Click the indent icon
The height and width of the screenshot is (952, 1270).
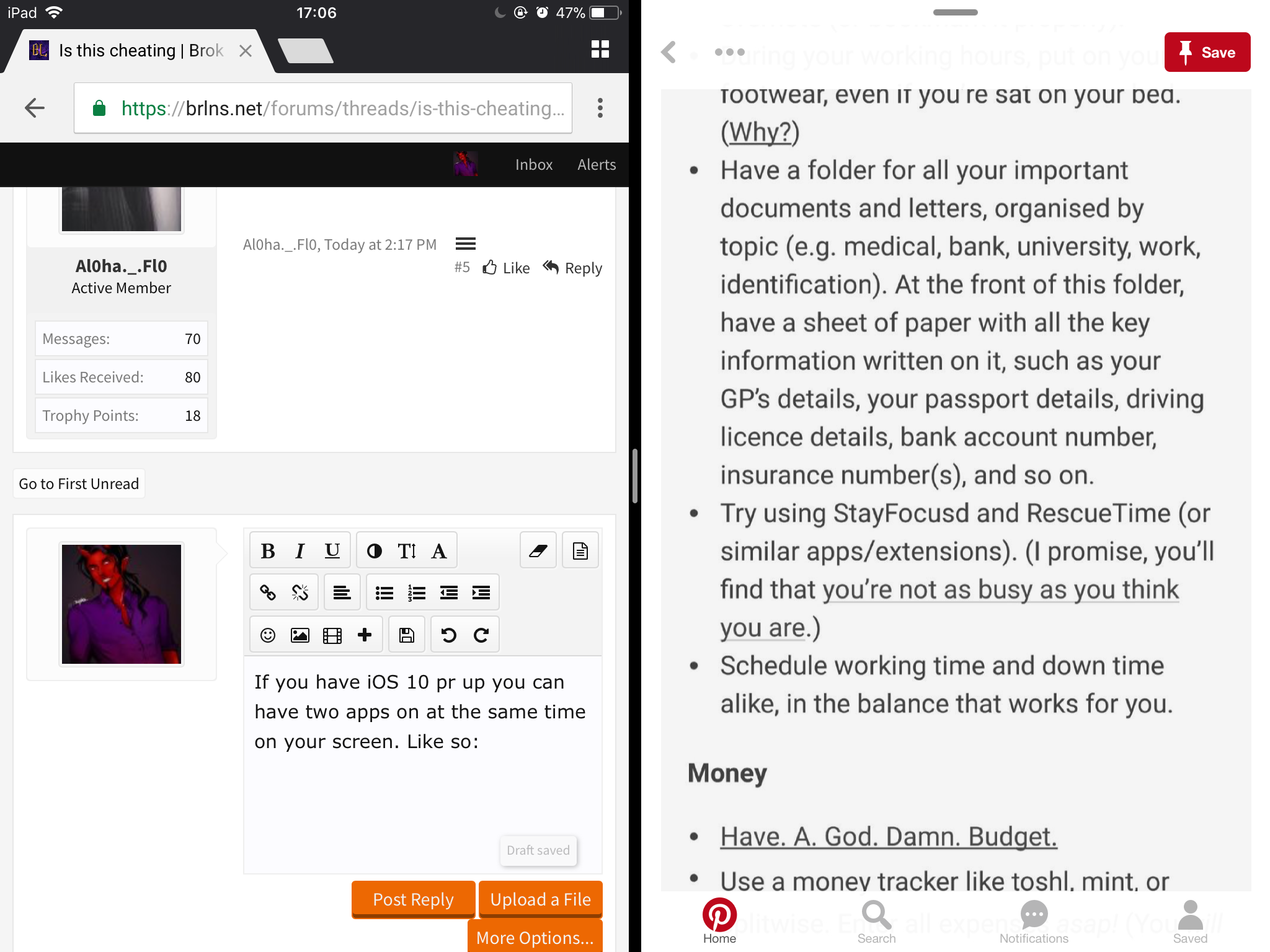pos(481,593)
